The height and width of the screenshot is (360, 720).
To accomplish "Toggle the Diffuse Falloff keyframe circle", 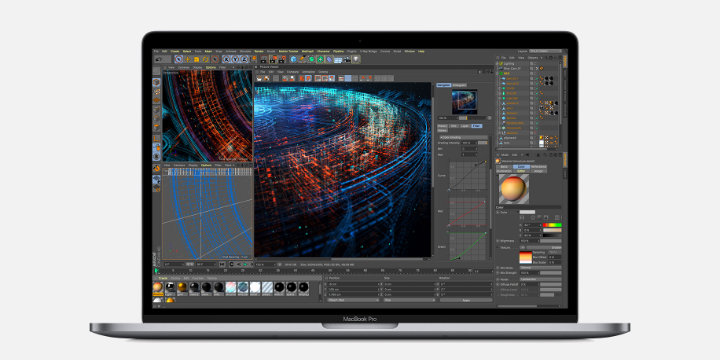I will [497, 284].
